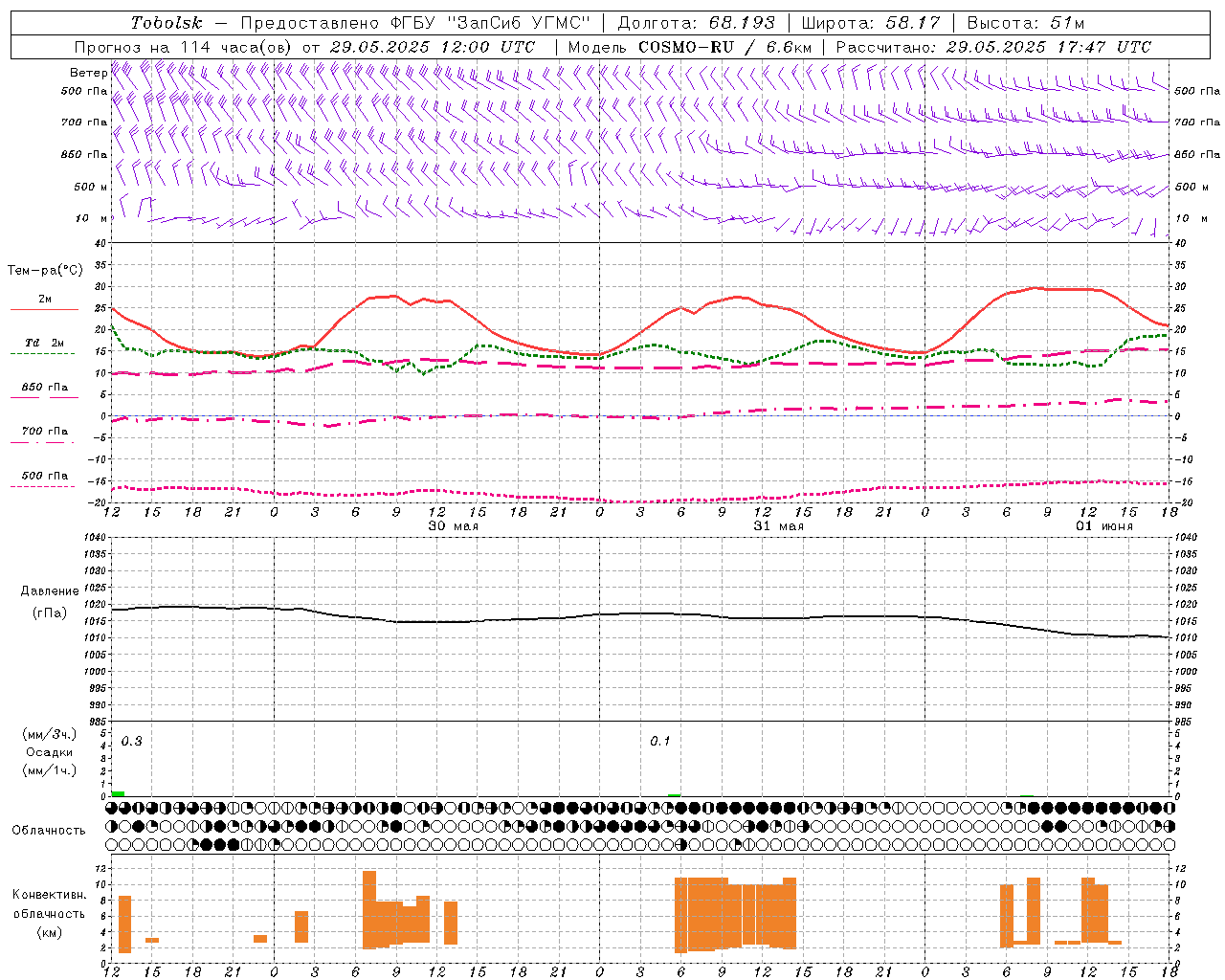
Task: Click the "Тем-ра(°C)" temperature panel label
Action: [x=45, y=271]
